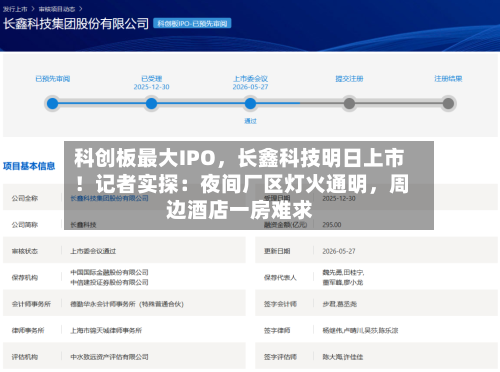Image resolution: width=500 pixels, height=372 pixels.
Task: Select the 已预先审阅 timeline node
Action: click(52, 104)
